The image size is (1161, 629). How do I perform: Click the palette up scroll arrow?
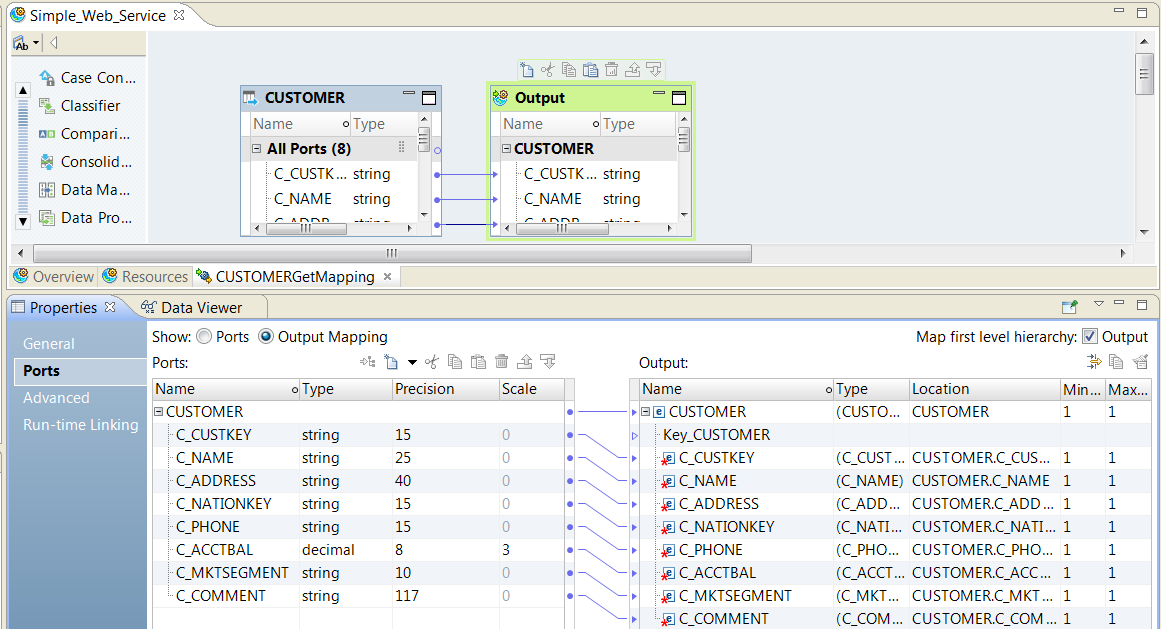tap(23, 90)
